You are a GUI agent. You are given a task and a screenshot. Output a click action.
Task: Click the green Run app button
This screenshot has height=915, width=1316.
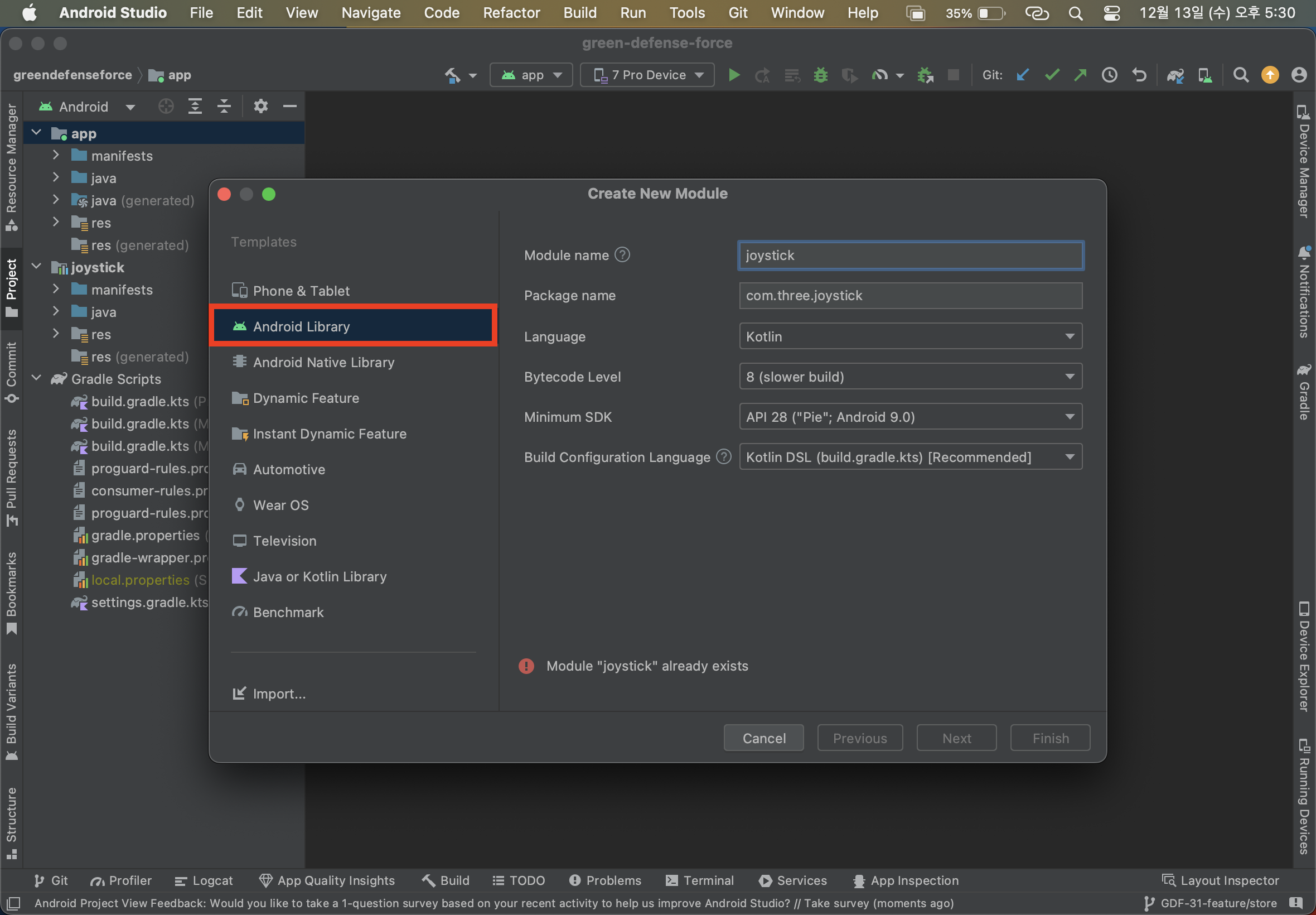(733, 75)
